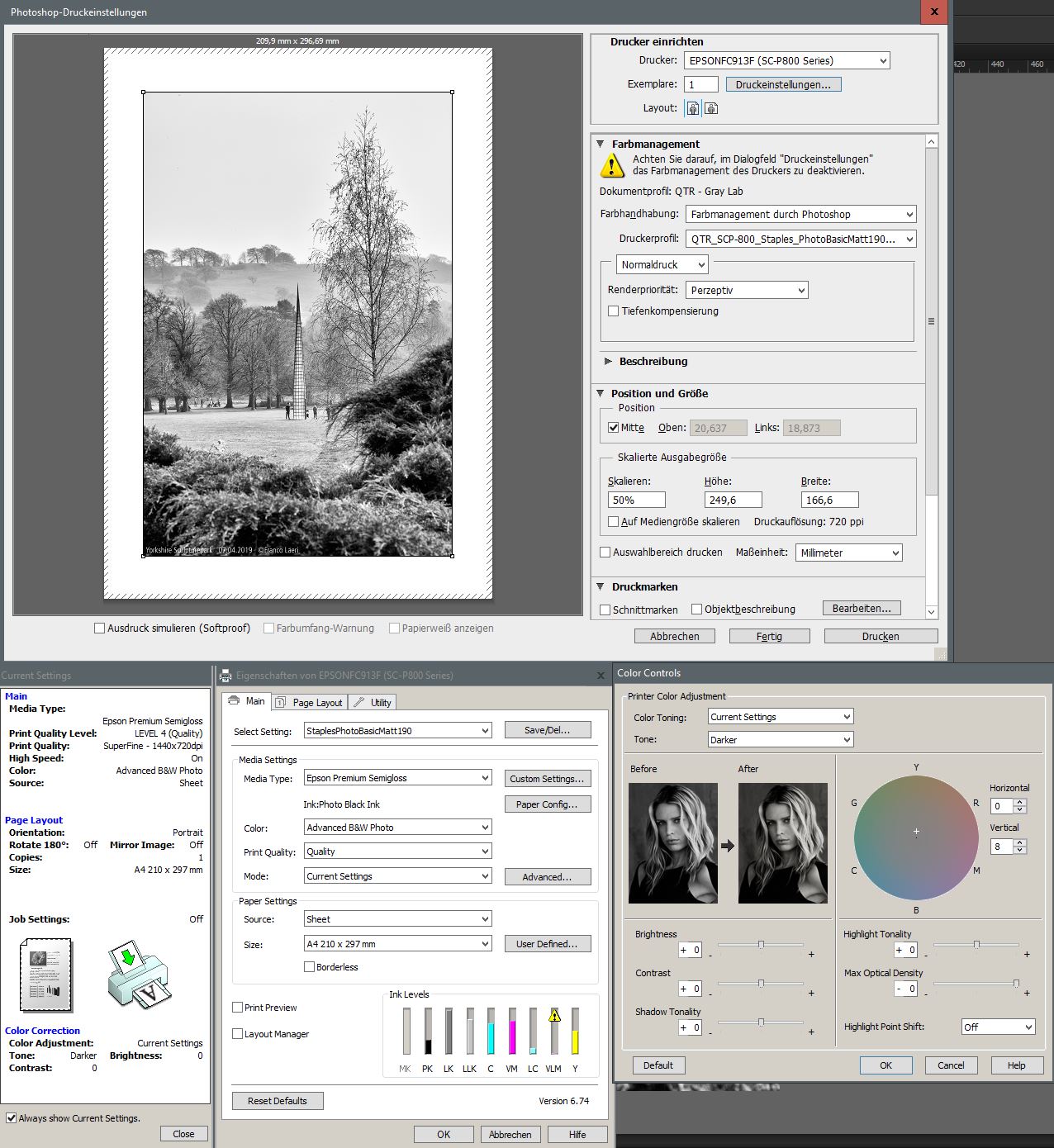Click the center crosshair in the color wheel
The width and height of the screenshot is (1054, 1148).
click(916, 832)
